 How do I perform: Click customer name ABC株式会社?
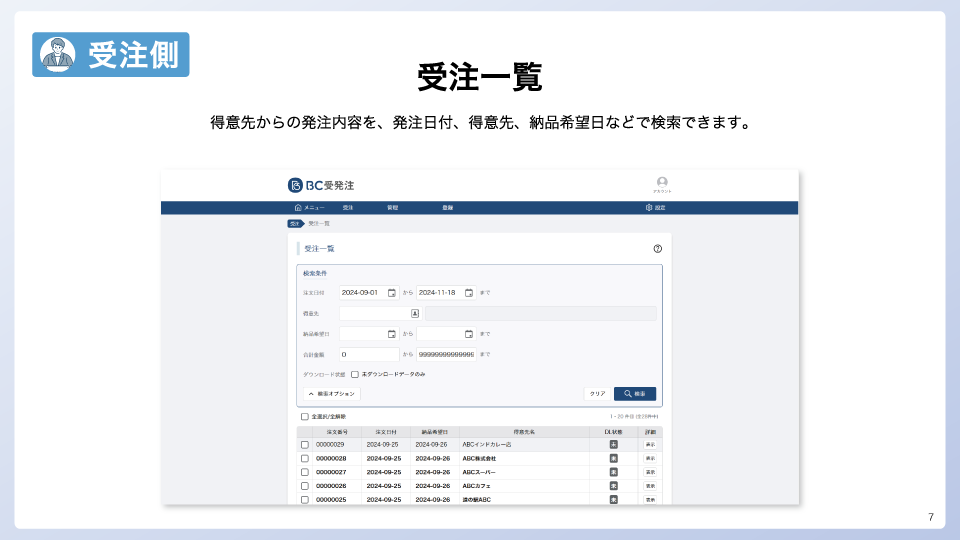click(x=479, y=459)
